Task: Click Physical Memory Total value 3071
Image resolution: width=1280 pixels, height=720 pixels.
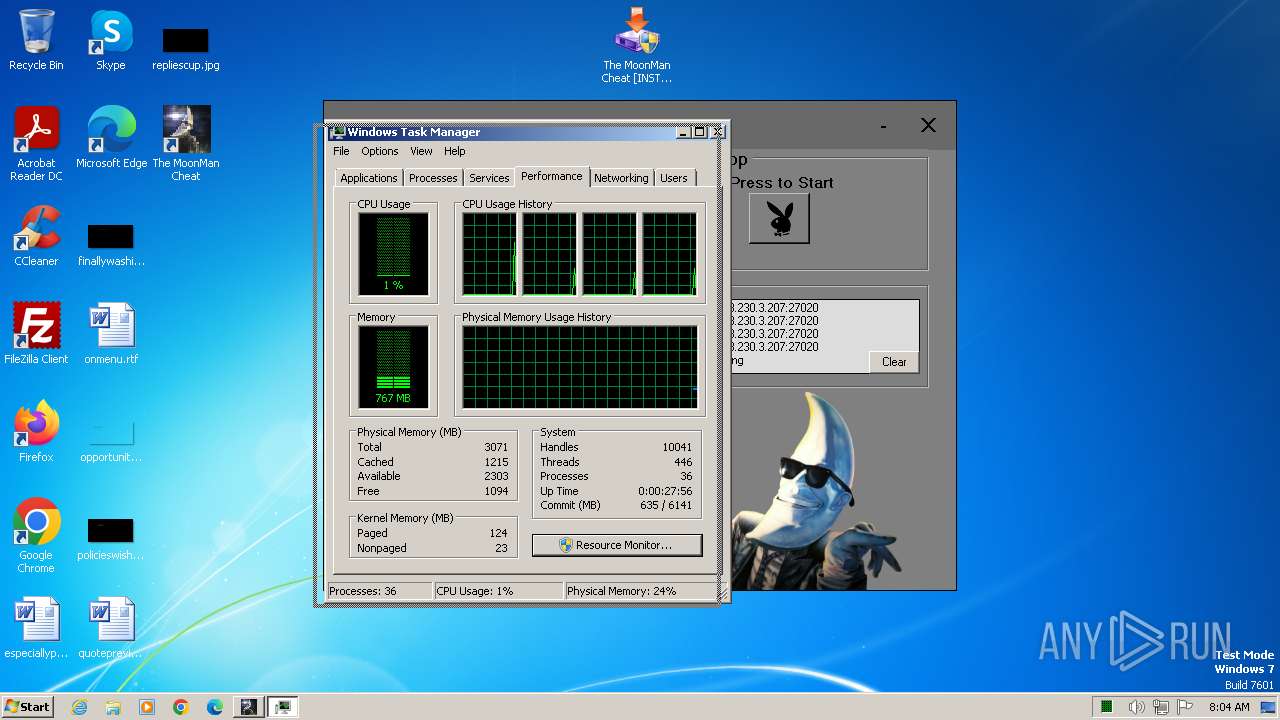Action: [x=496, y=447]
